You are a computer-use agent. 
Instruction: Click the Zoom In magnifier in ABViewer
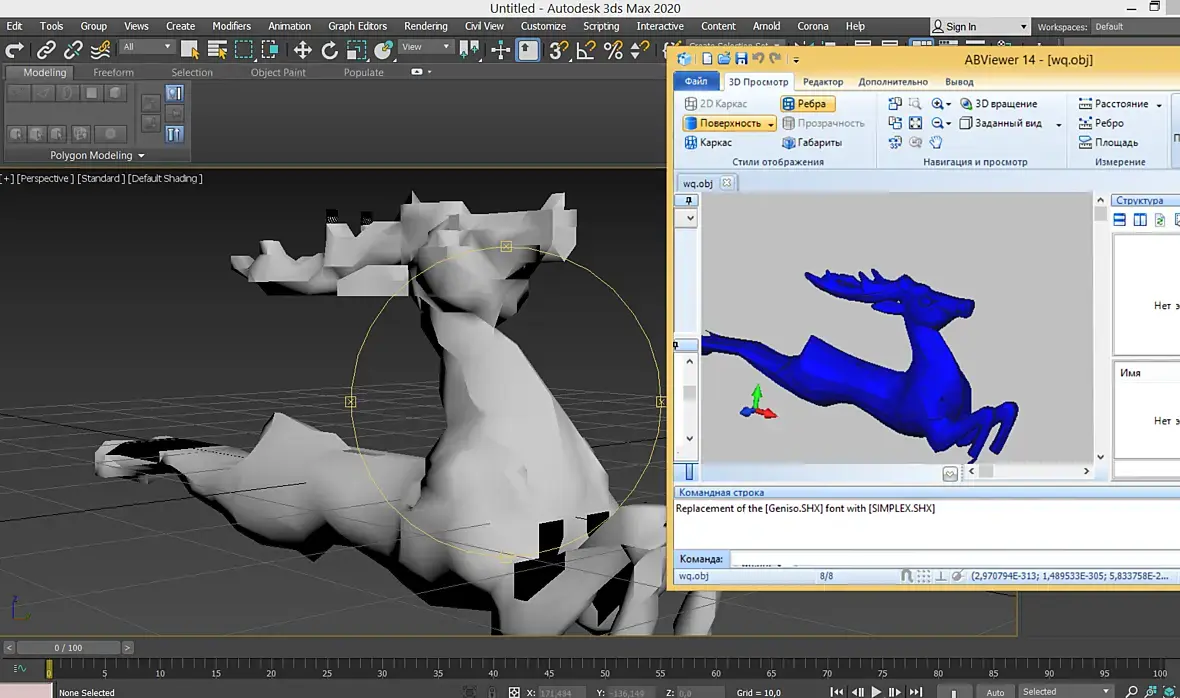click(938, 104)
